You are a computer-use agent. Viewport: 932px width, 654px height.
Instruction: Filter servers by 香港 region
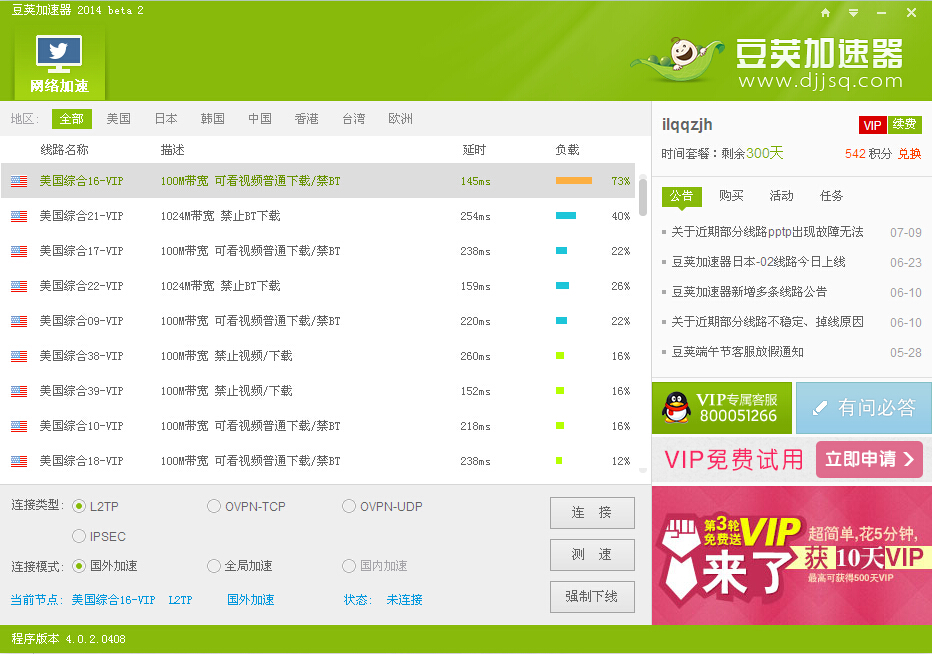pyautogui.click(x=307, y=119)
